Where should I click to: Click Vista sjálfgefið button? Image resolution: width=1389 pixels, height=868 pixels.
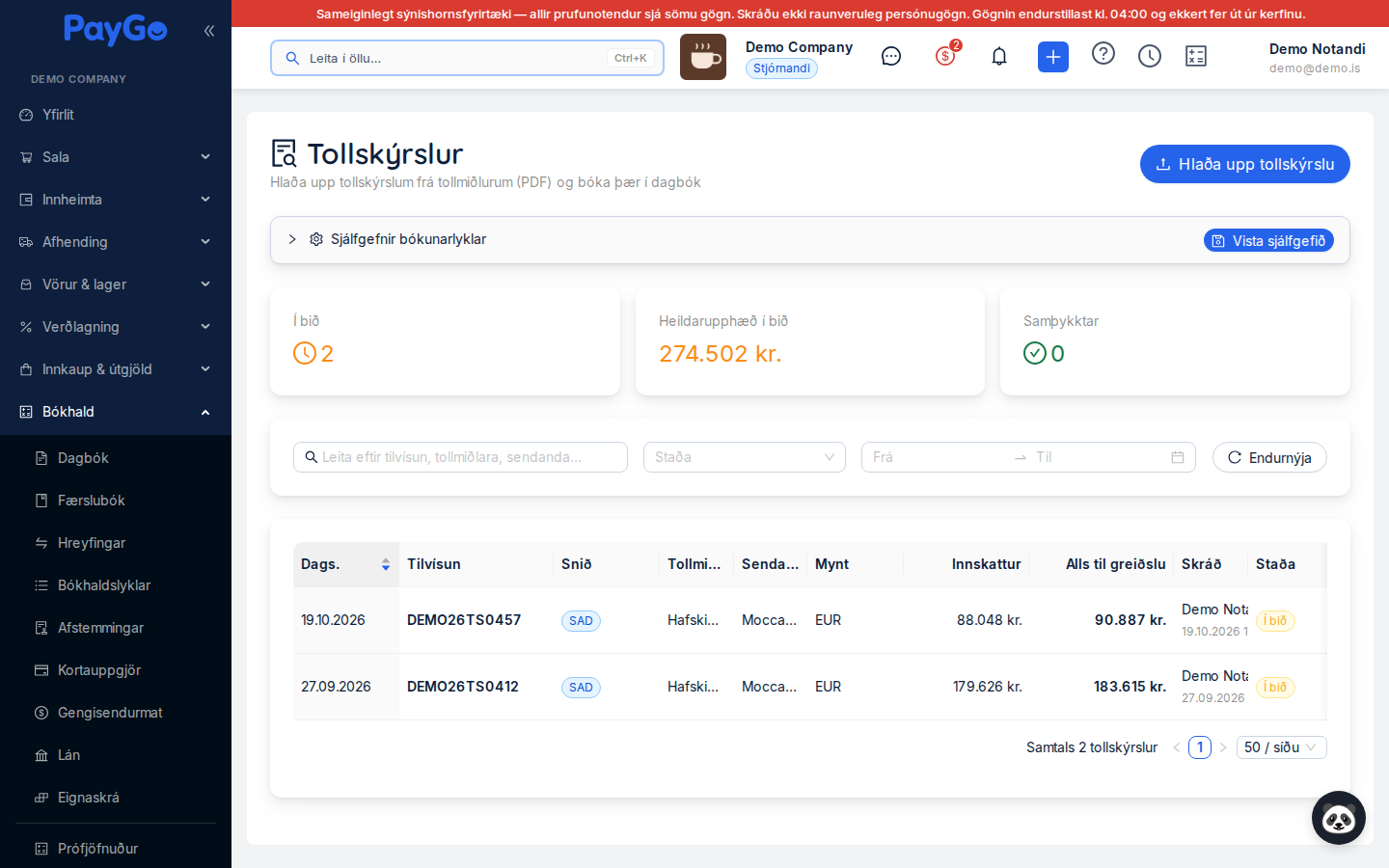coord(1268,240)
